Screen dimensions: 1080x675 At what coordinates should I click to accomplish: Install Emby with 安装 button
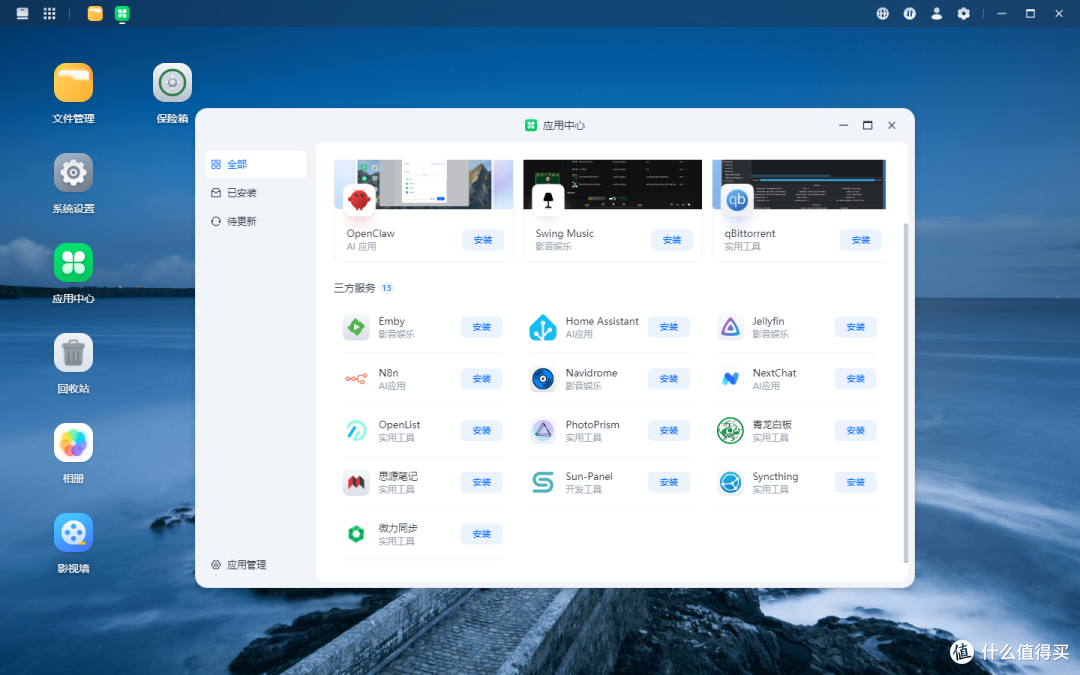point(481,327)
